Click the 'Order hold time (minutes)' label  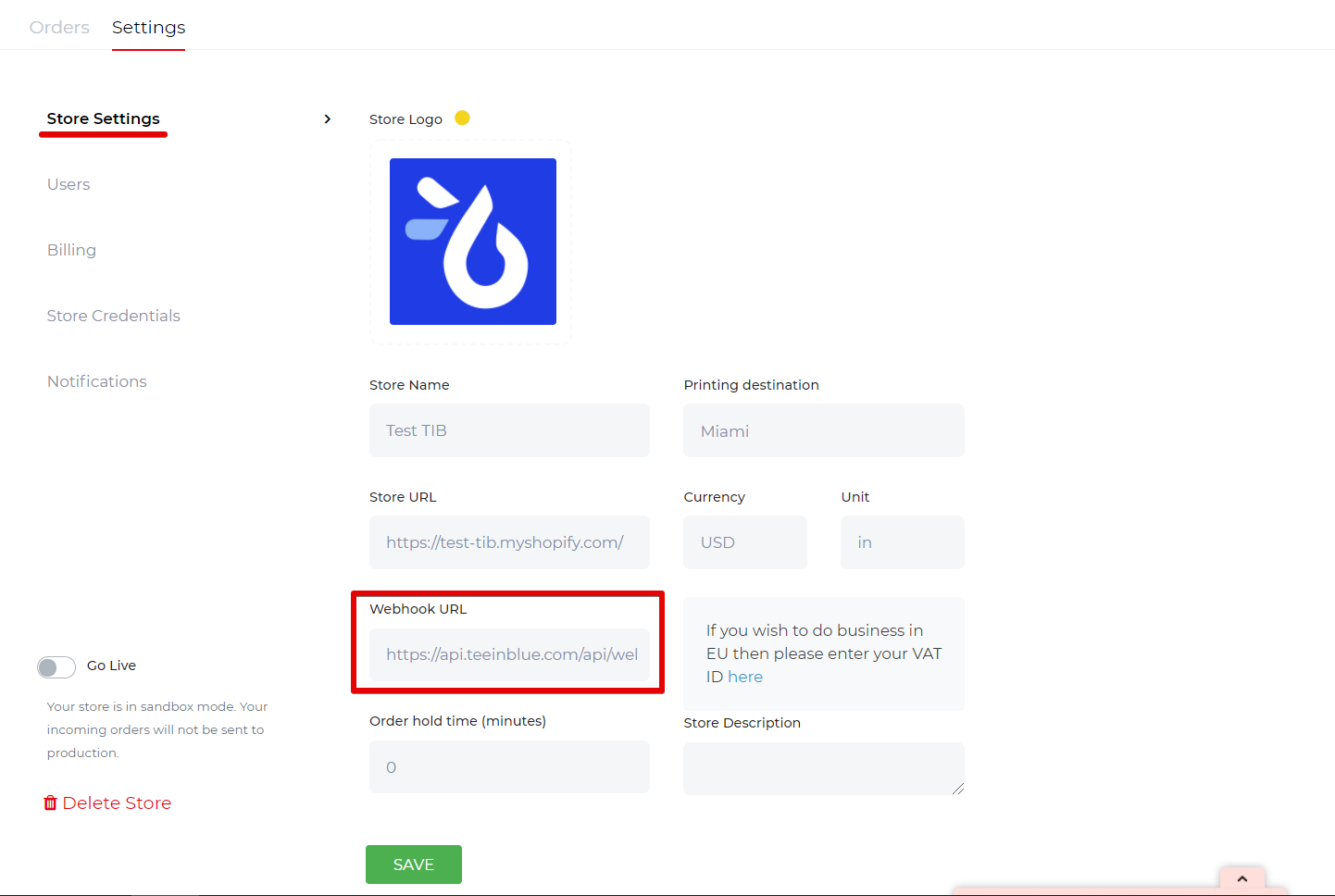(457, 721)
